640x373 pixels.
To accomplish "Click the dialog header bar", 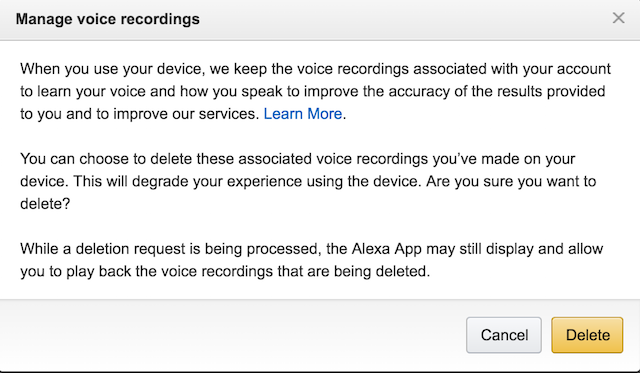I will point(320,20).
